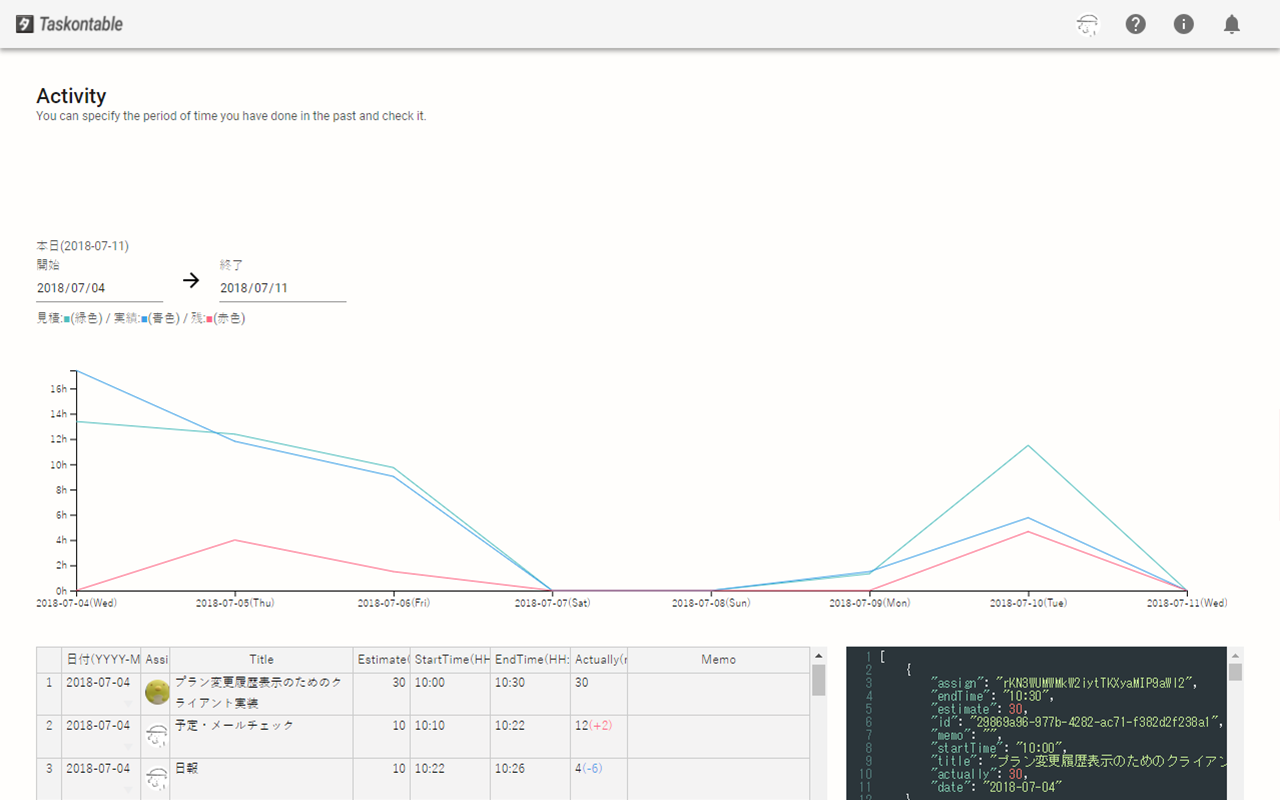Image resolution: width=1280 pixels, height=800 pixels.
Task: Click the assignee avatar beside 予定・メールチェック
Action: [157, 734]
